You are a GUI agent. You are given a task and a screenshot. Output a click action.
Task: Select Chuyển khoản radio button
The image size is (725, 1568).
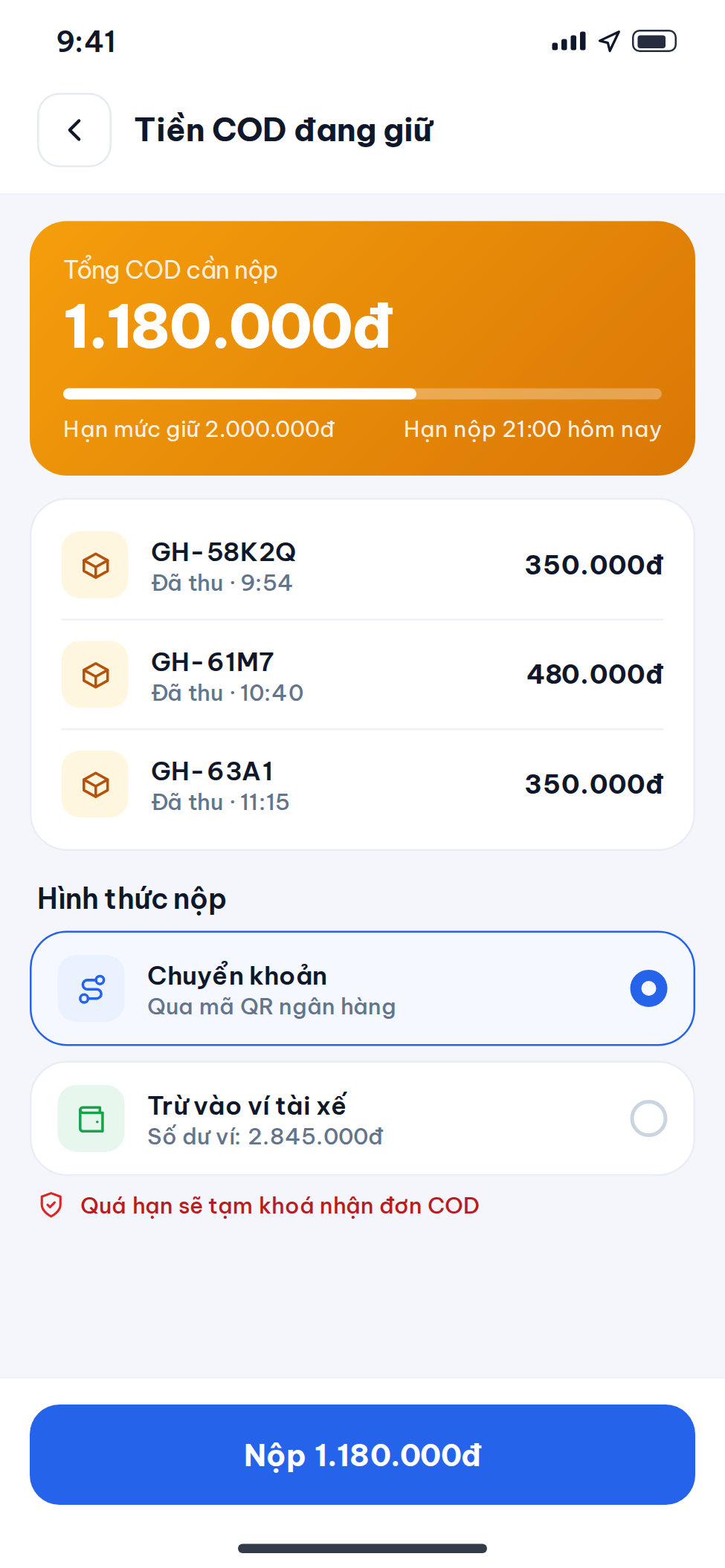[648, 988]
